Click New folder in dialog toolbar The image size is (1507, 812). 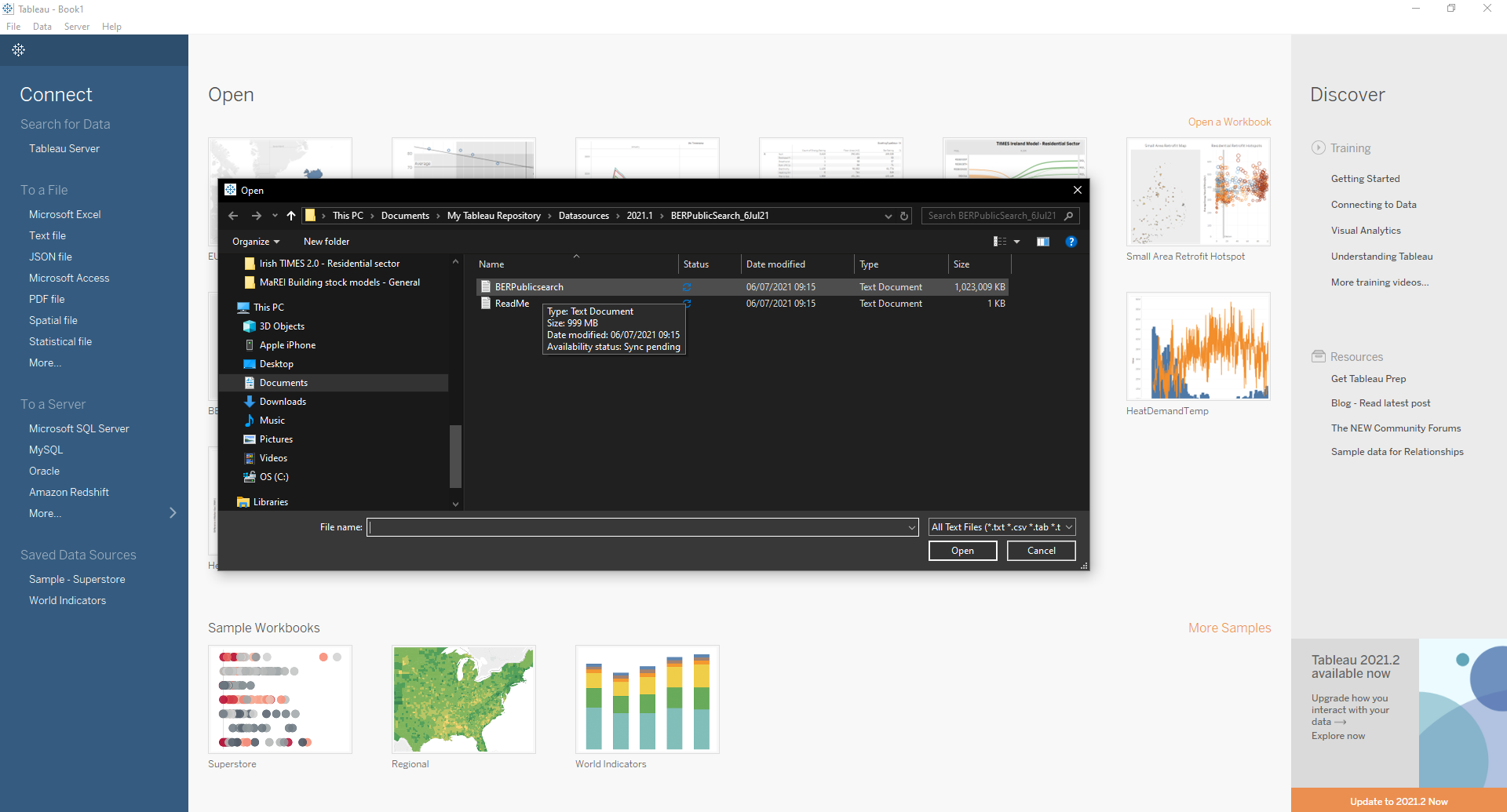coord(327,242)
